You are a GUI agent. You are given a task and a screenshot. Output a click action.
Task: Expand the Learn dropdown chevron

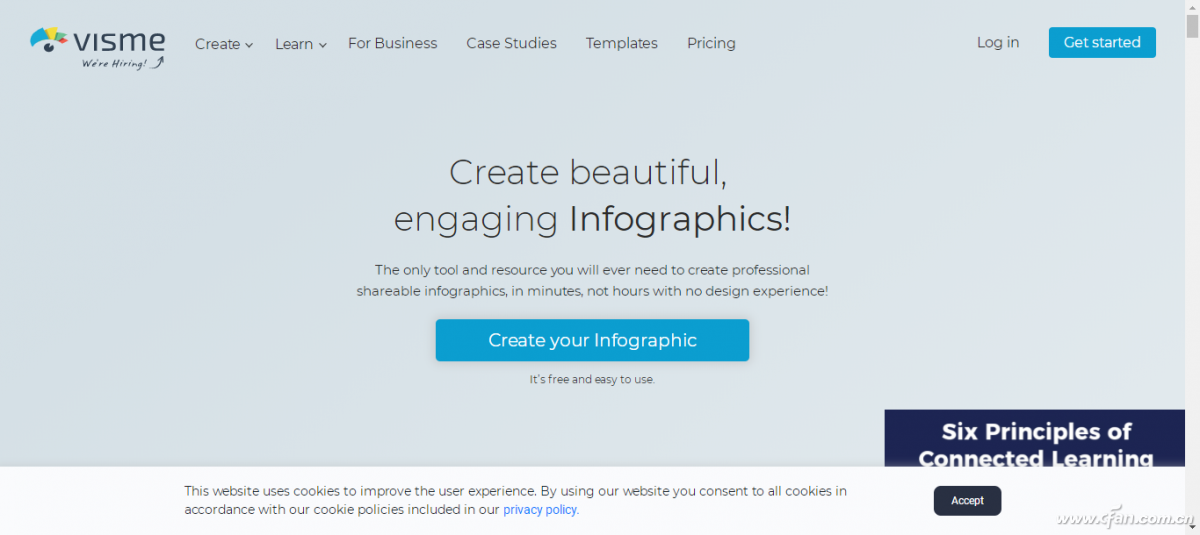[322, 45]
